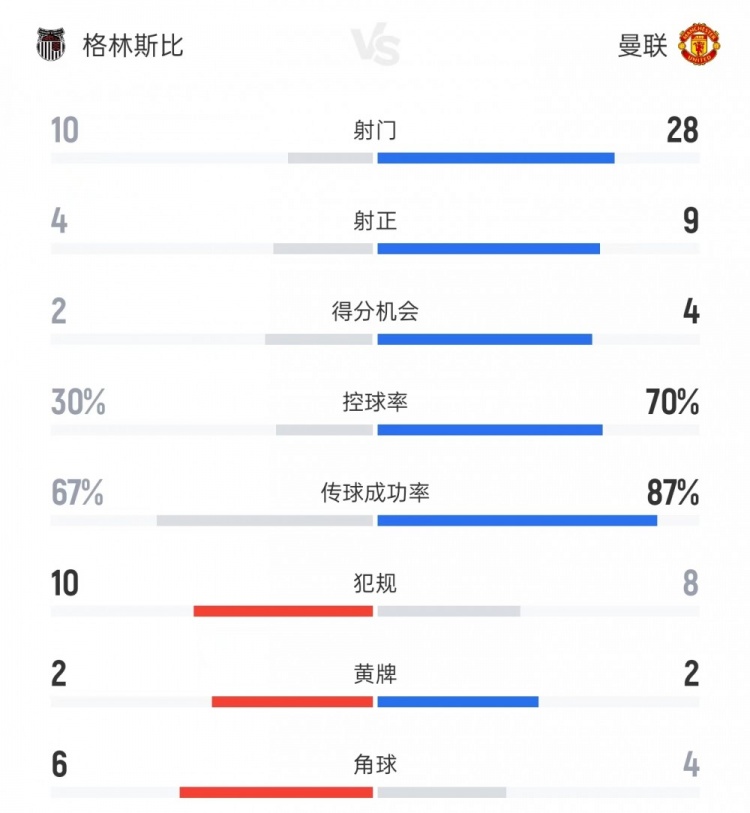Select the 传球成功率 stat label

(x=375, y=493)
